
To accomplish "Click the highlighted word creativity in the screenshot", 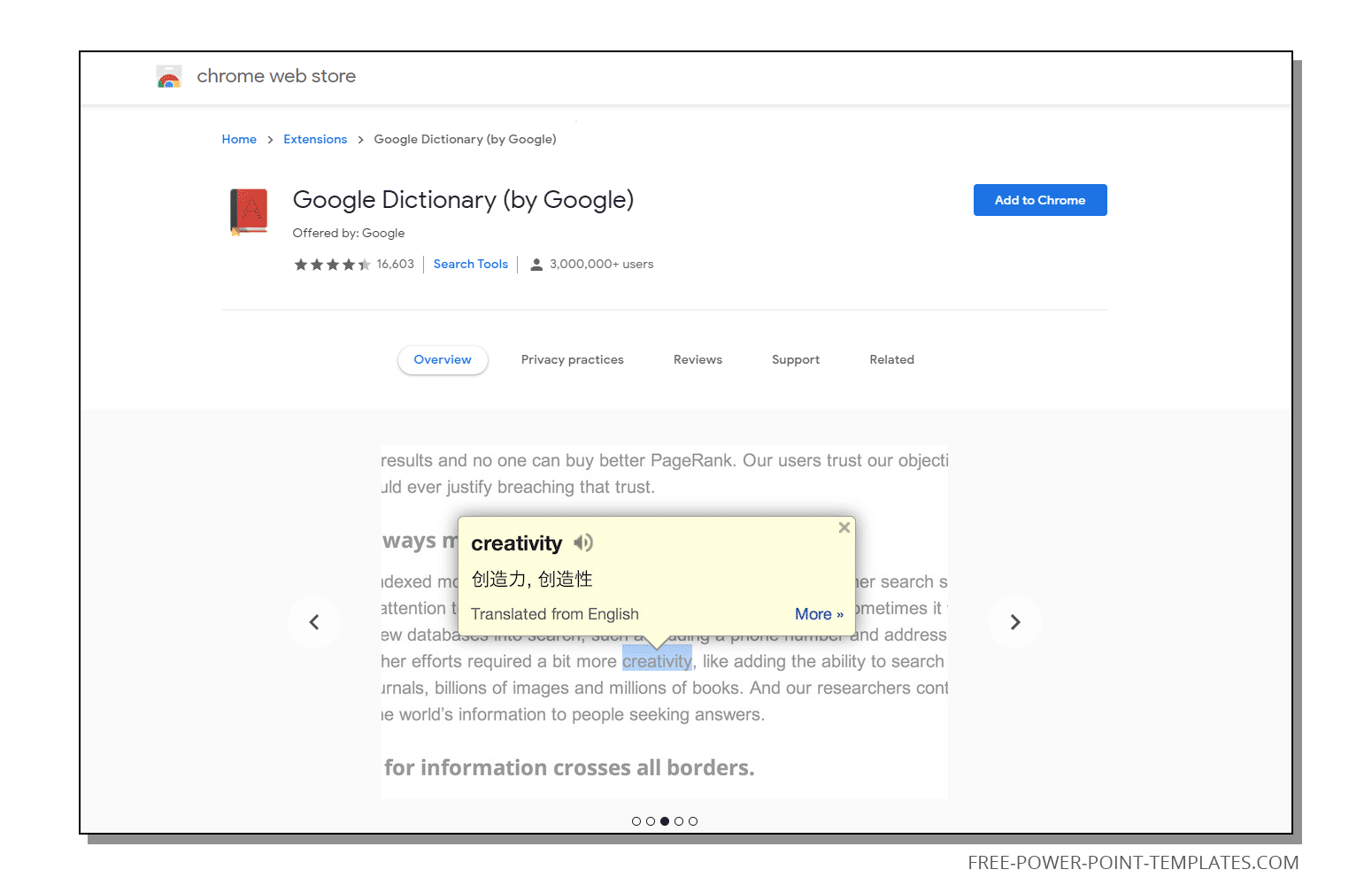I will tap(657, 661).
